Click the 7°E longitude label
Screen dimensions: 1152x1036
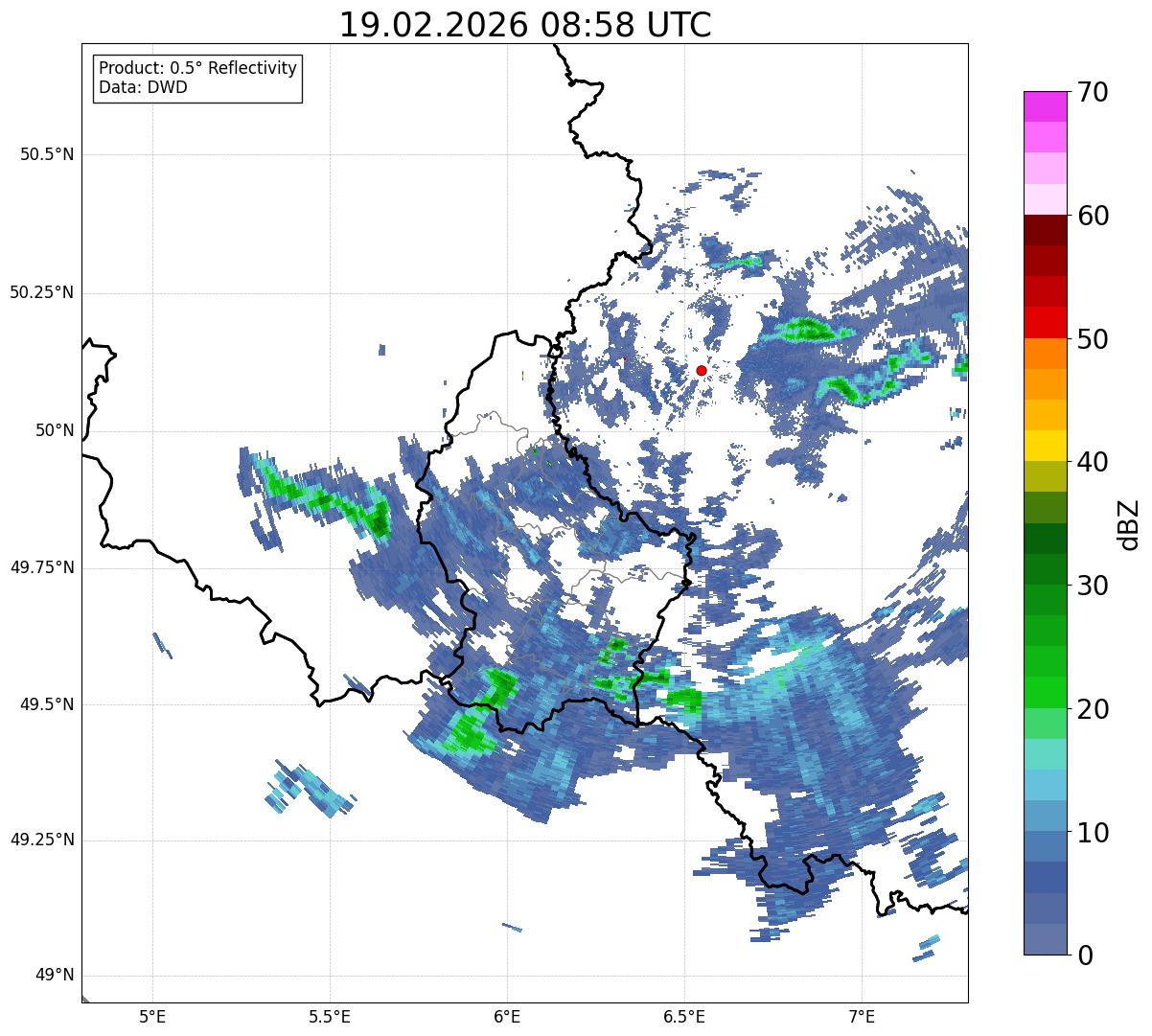(x=862, y=1016)
